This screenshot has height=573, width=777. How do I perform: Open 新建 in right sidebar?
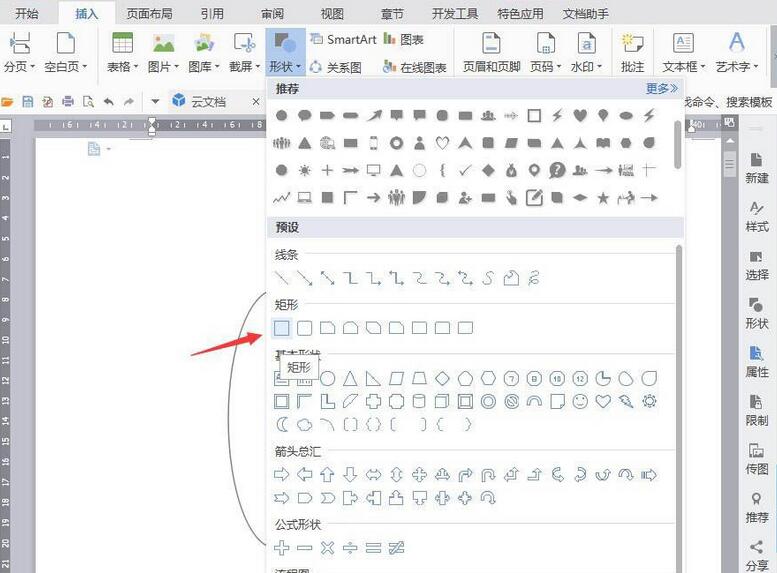(x=756, y=169)
